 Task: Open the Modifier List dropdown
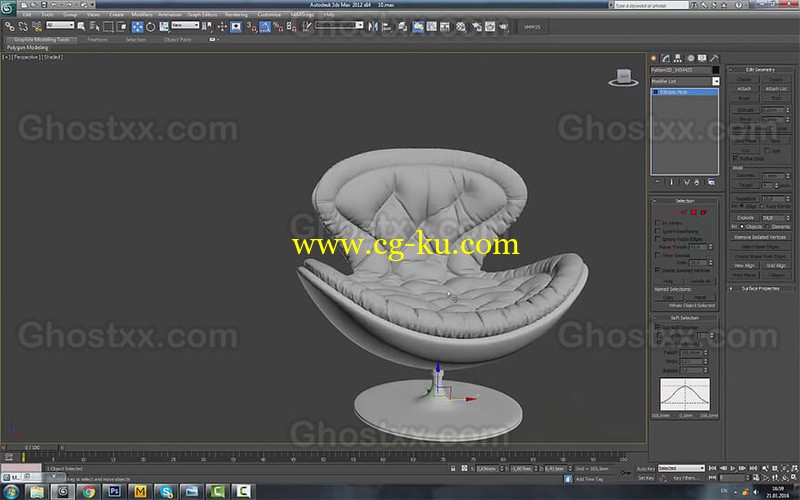tap(716, 81)
